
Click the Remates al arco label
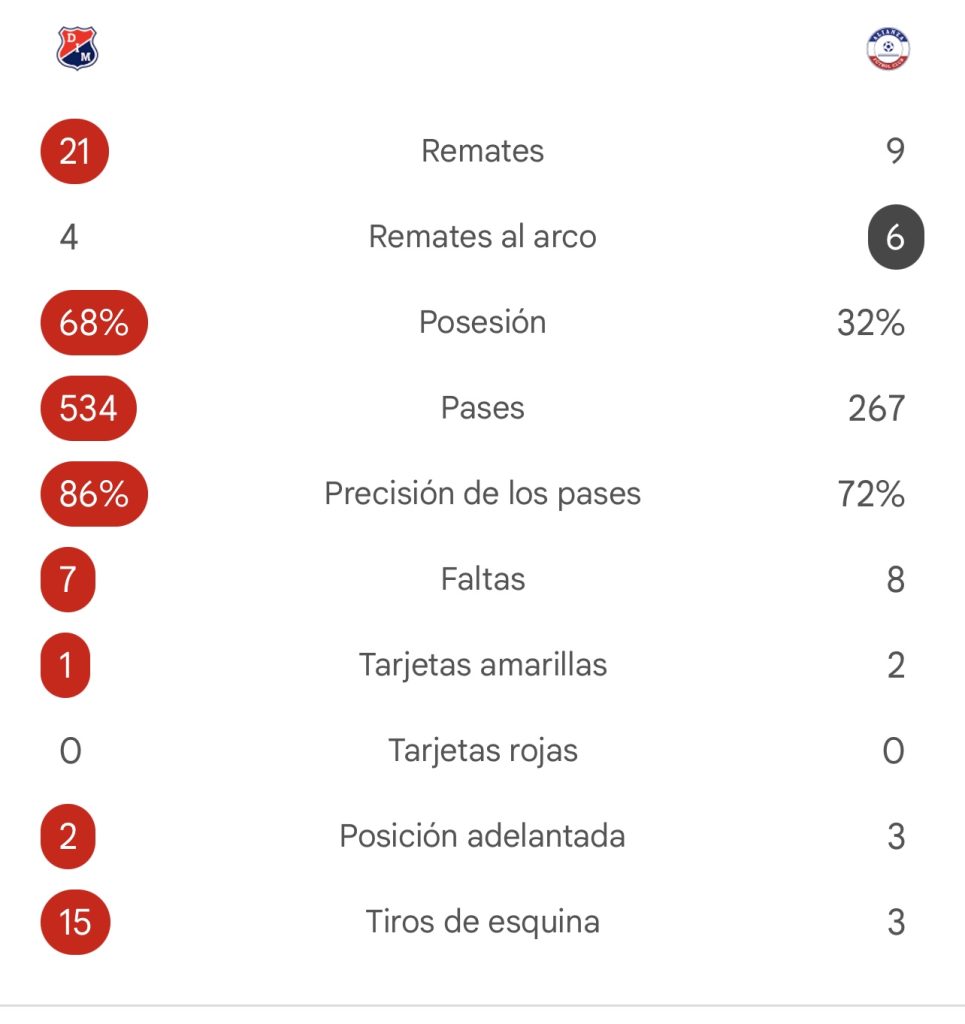coord(482,236)
